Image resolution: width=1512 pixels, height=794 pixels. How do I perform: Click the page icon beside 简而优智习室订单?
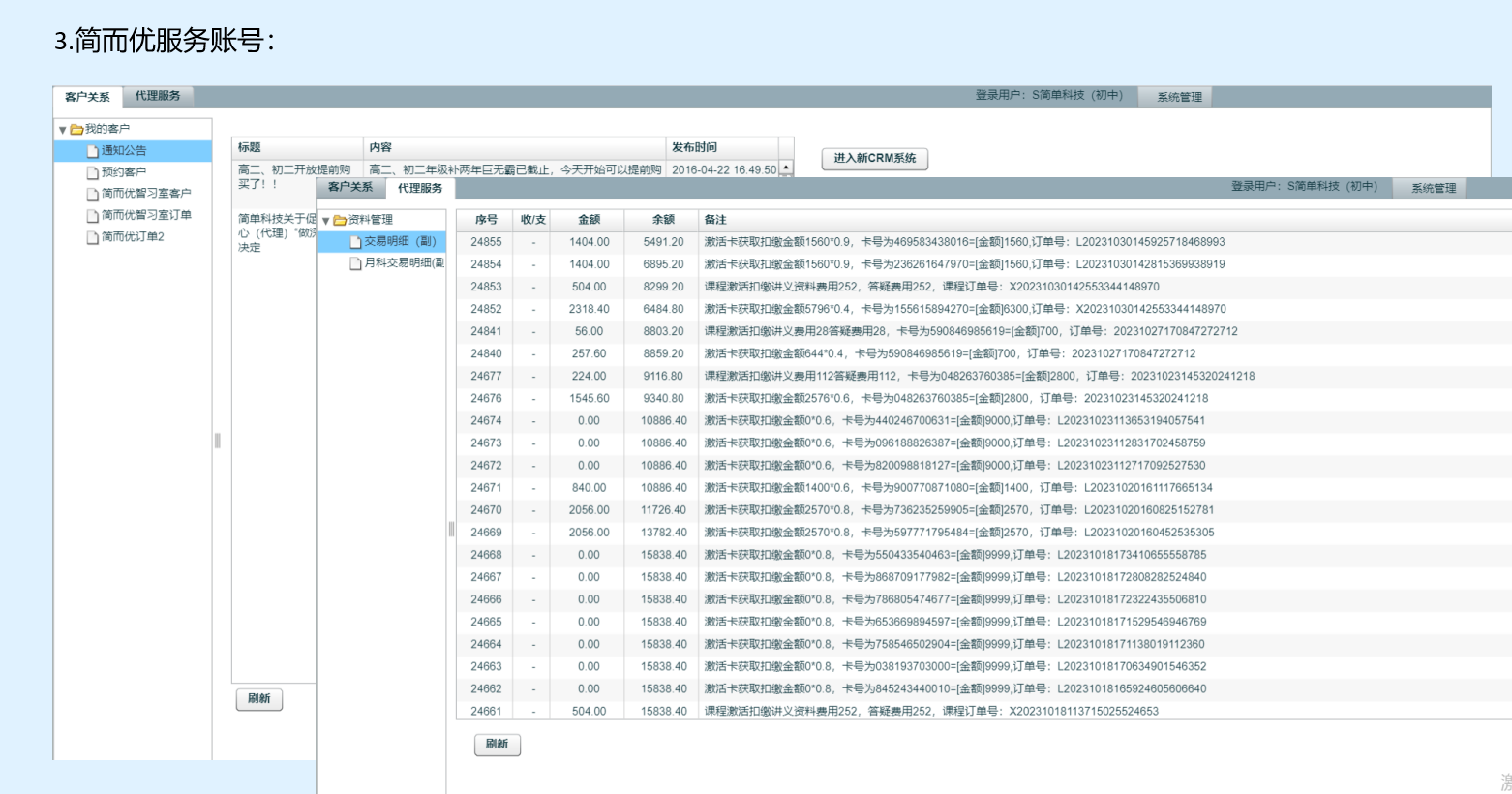pos(93,215)
